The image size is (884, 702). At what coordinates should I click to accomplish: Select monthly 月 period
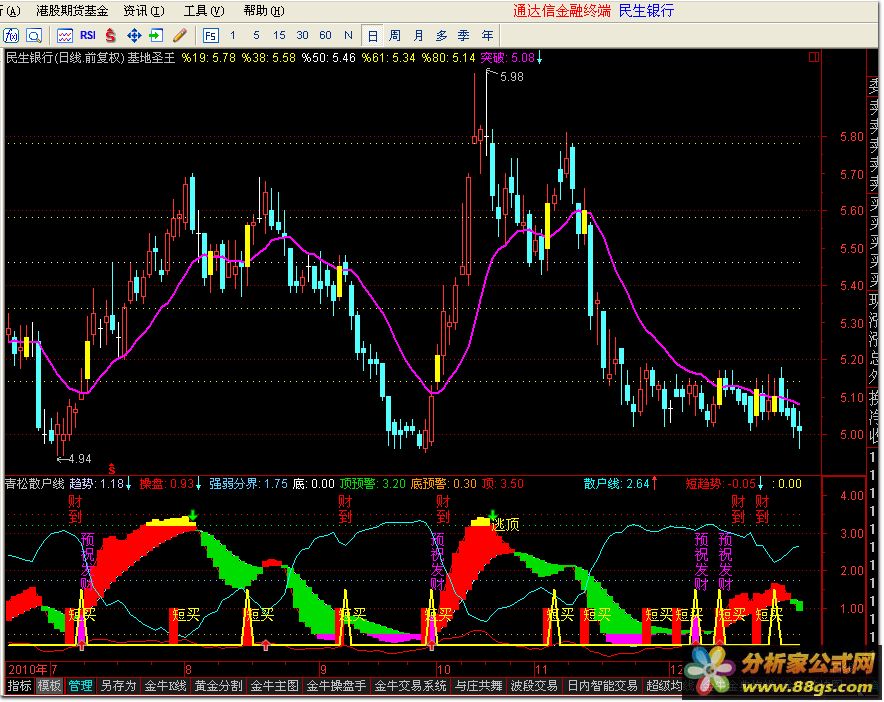pyautogui.click(x=418, y=36)
